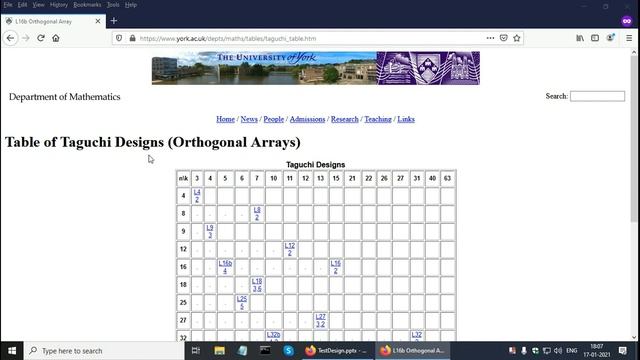Follow the Teaching link
This screenshot has width=640, height=360.
[378, 119]
